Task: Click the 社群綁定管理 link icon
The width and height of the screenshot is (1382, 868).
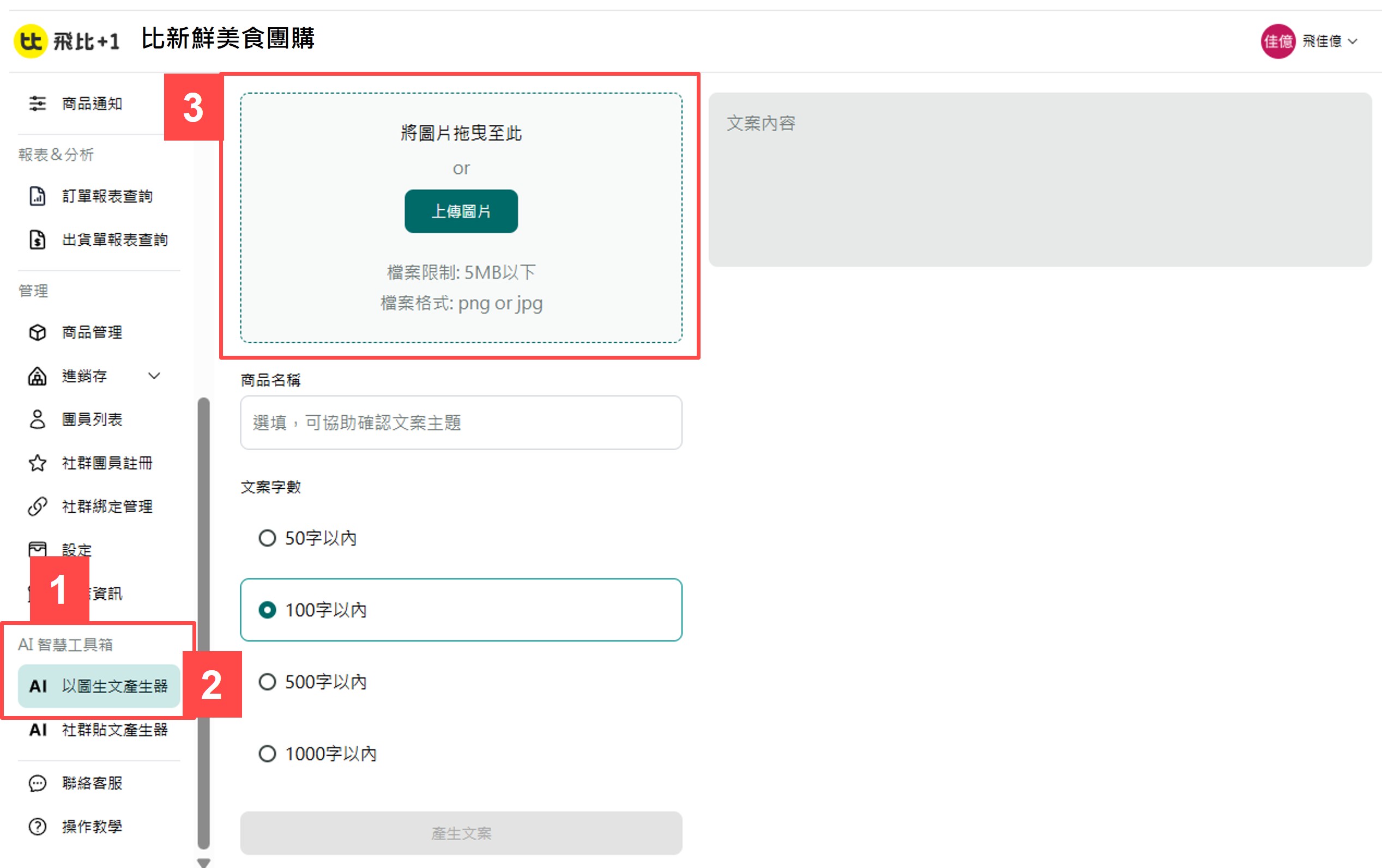Action: [37, 507]
